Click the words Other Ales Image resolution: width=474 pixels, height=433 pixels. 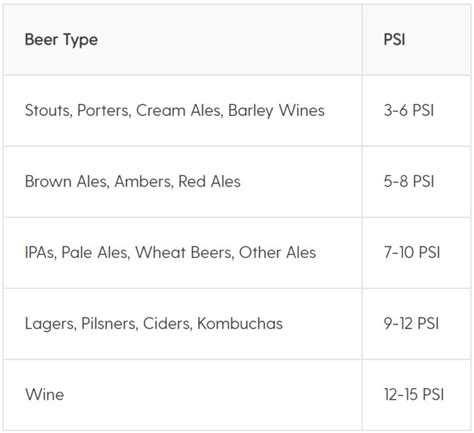click(277, 253)
